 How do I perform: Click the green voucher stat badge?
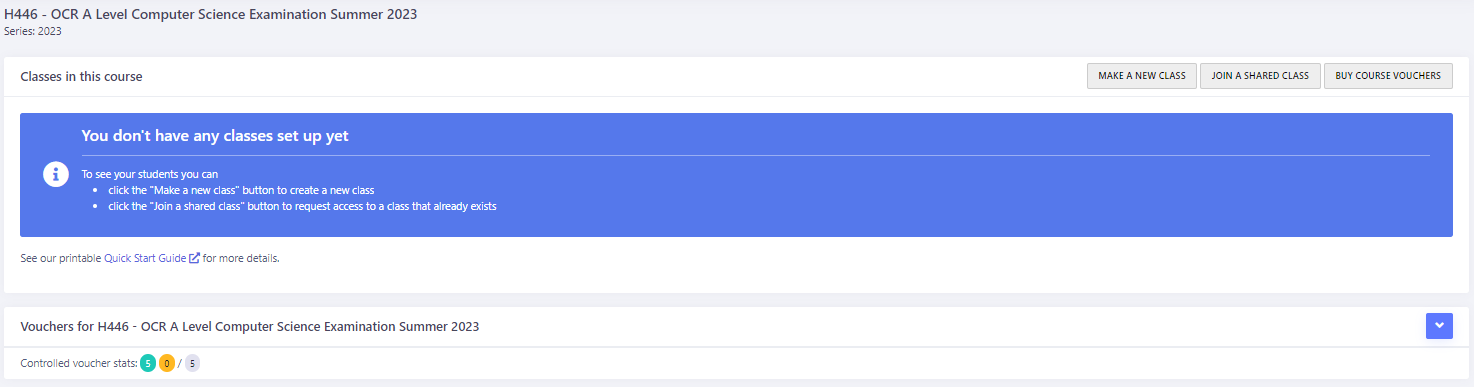coord(148,363)
